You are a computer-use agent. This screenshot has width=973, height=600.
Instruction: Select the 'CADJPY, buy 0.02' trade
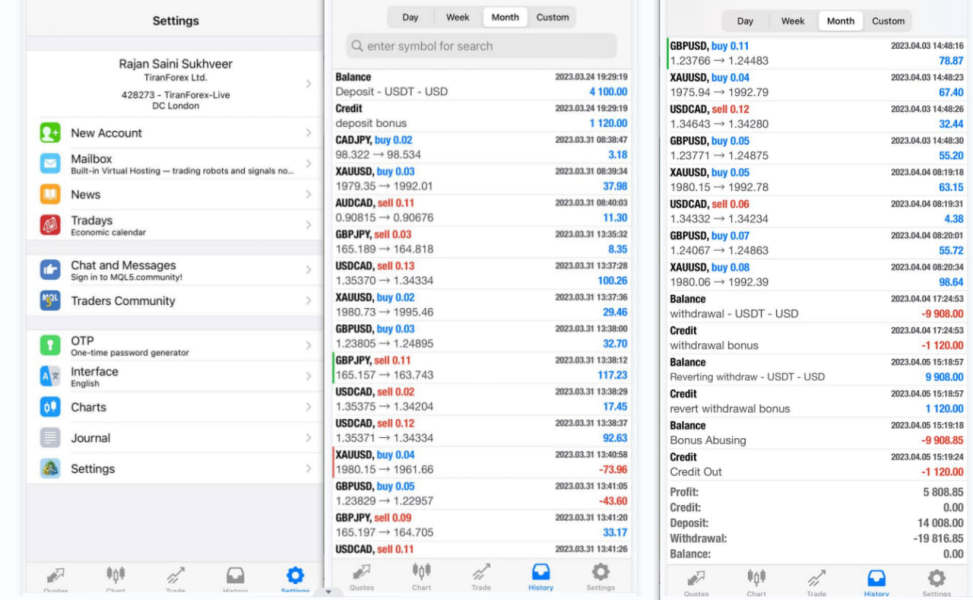click(482, 148)
